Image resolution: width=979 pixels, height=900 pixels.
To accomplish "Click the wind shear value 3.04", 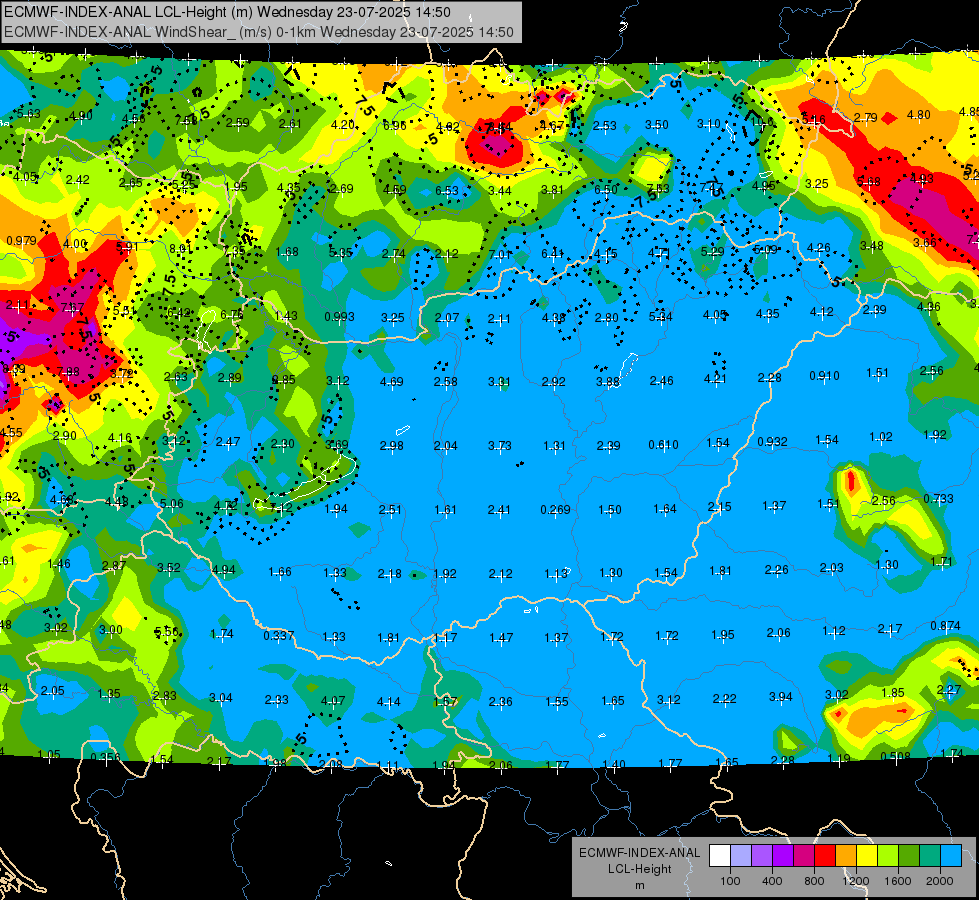I will (220, 697).
